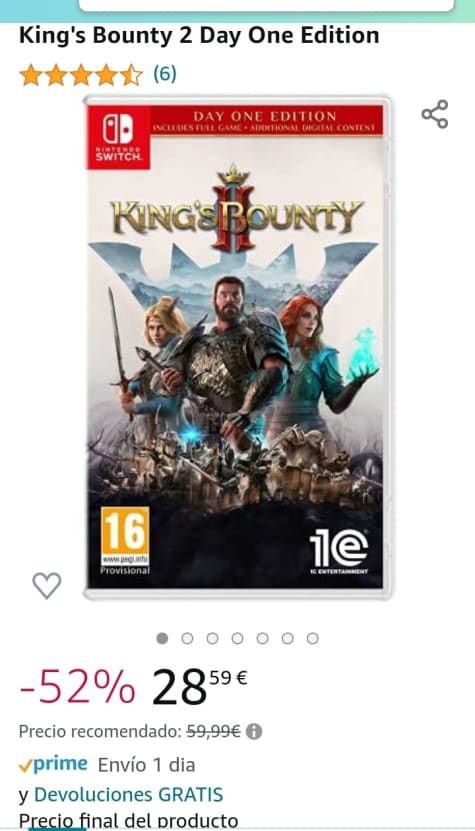475x831 pixels.
Task: Tap the Precio final del producto link
Action: pyautogui.click(x=128, y=820)
